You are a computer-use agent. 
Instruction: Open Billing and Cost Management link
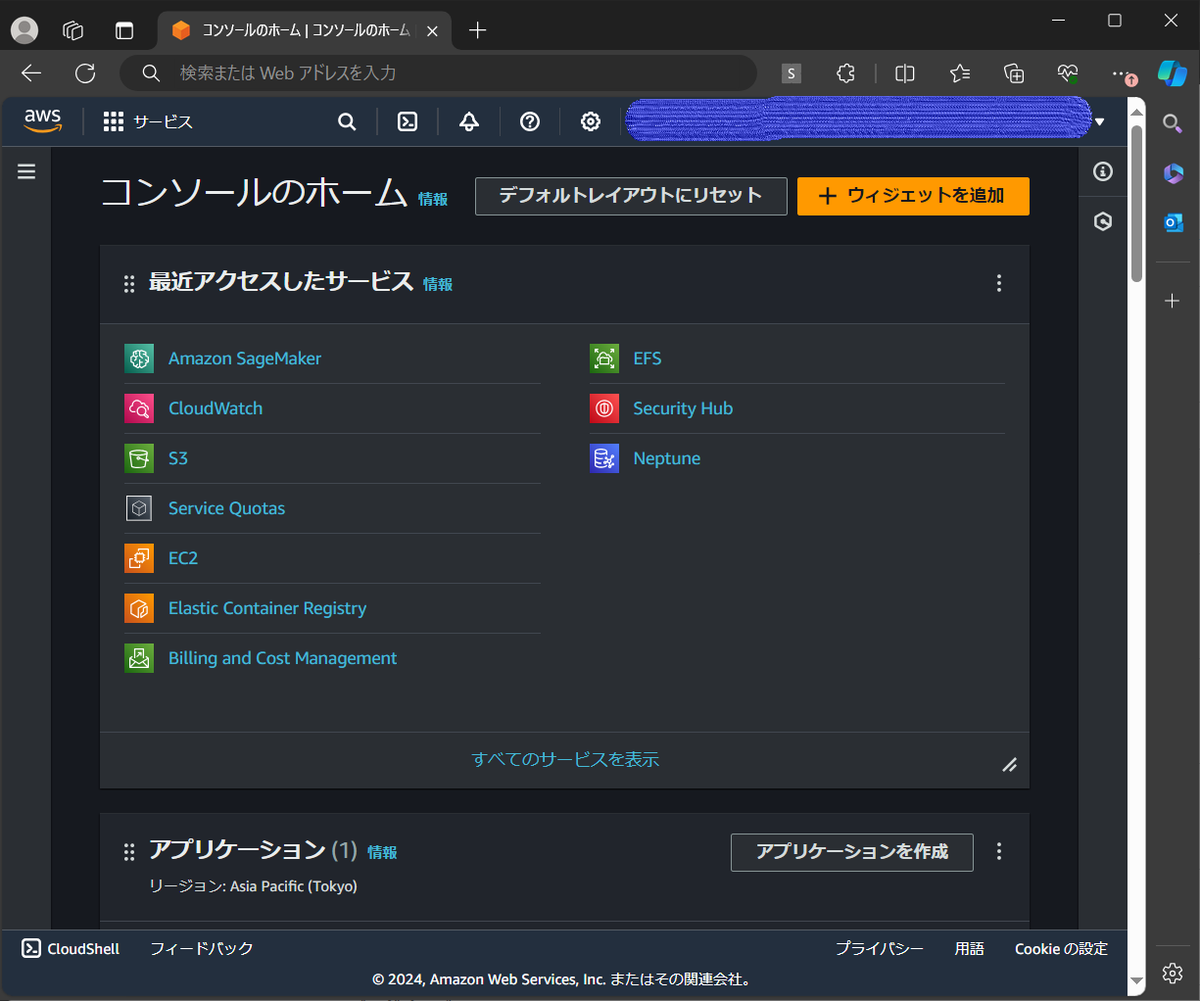(283, 658)
